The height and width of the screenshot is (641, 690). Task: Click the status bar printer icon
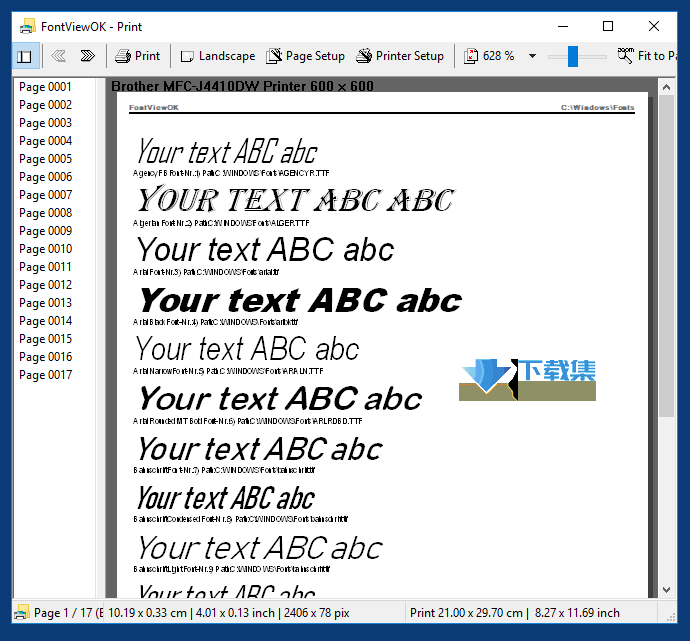(x=22, y=612)
